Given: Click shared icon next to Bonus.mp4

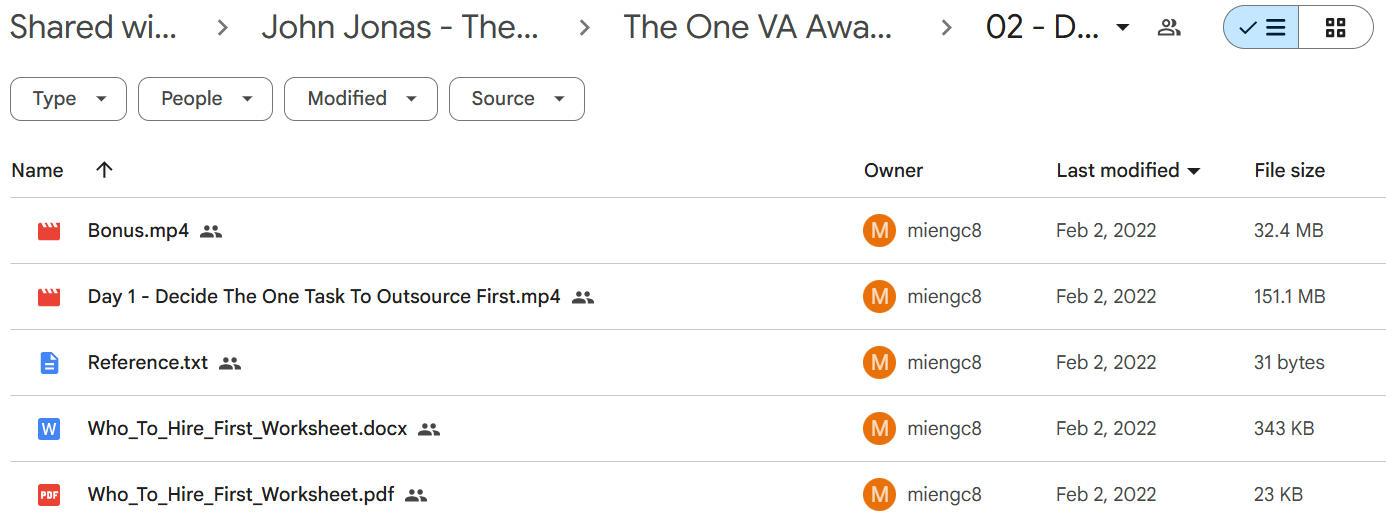Looking at the screenshot, I should tap(211, 231).
